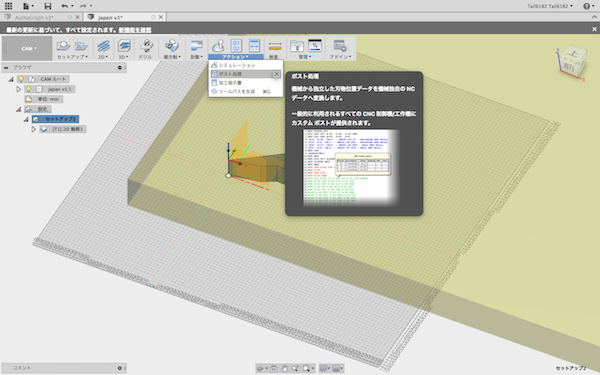The width and height of the screenshot is (600, 375).
Task: Open the アドイン dropdown menu
Action: click(x=340, y=57)
